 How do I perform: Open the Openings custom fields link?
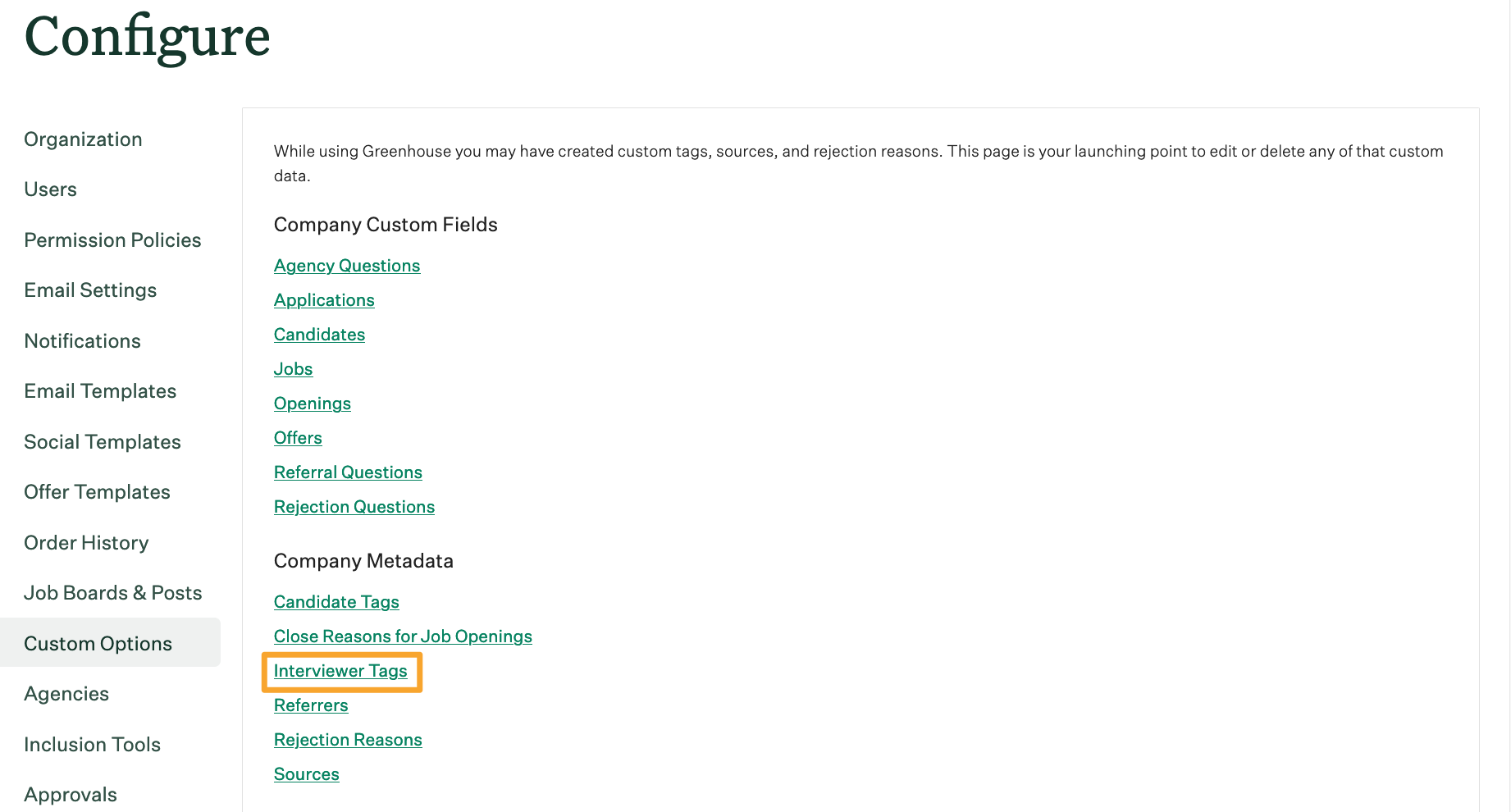[x=313, y=404]
